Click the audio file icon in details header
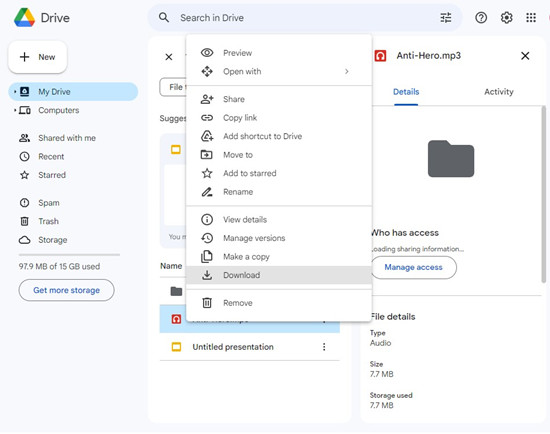Viewport: 550px width, 434px height. pos(381,56)
